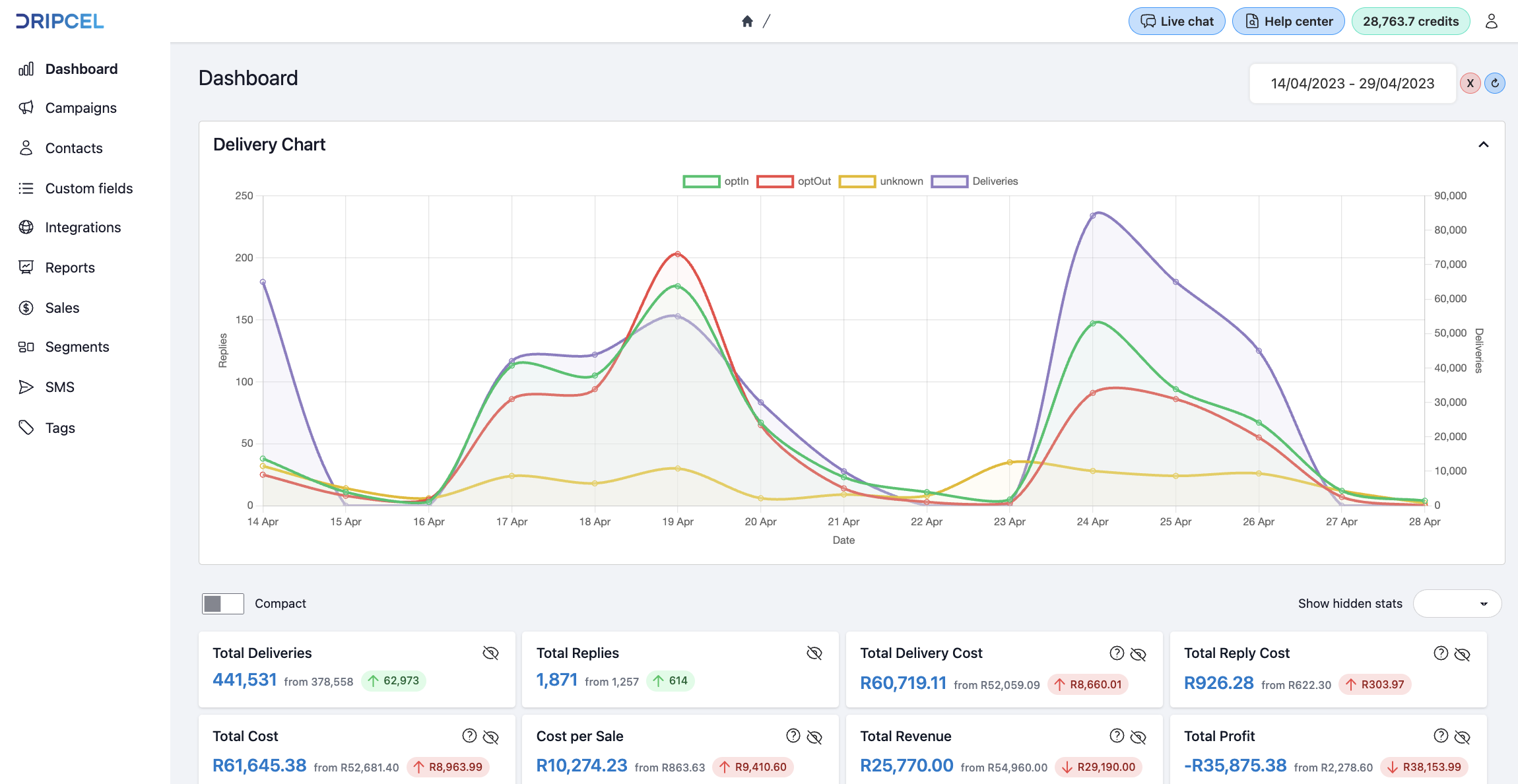Collapse the Delivery Chart panel
The width and height of the screenshot is (1518, 784).
[1484, 145]
